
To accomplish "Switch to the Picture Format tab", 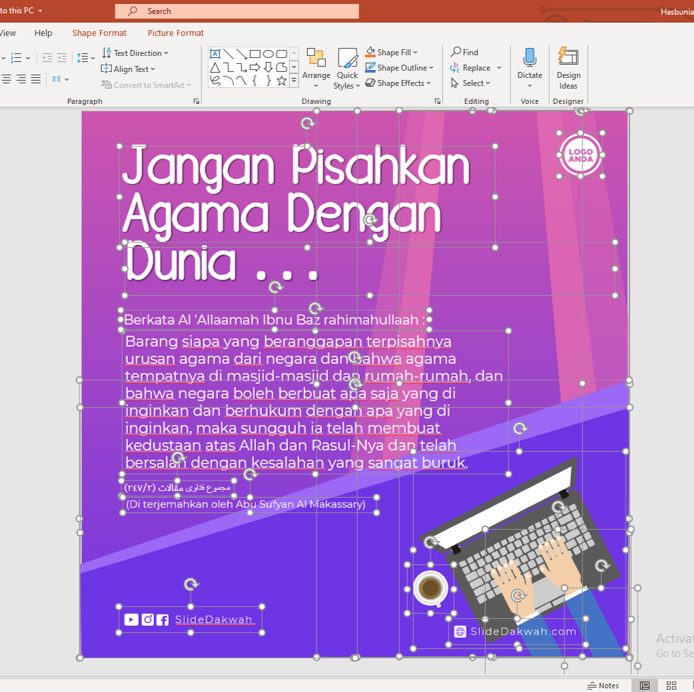I will coord(175,33).
